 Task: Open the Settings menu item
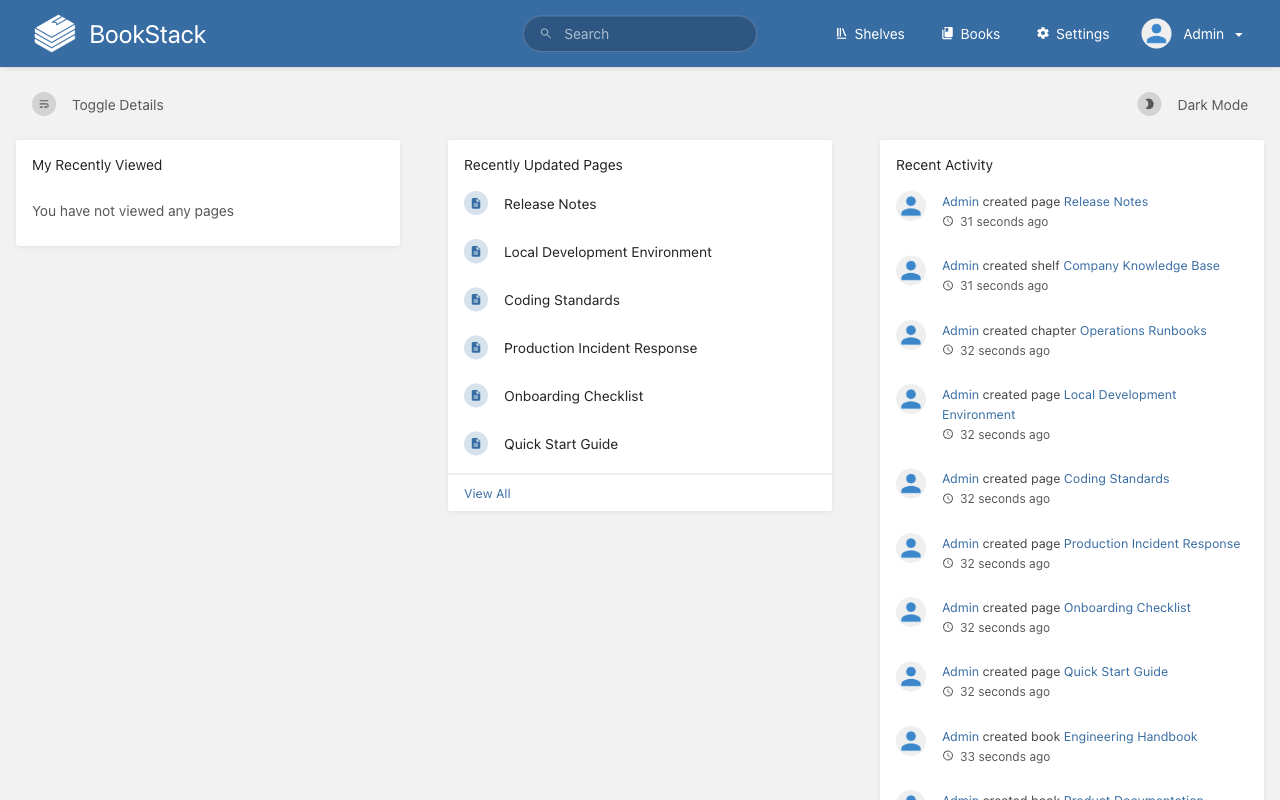click(x=1073, y=34)
